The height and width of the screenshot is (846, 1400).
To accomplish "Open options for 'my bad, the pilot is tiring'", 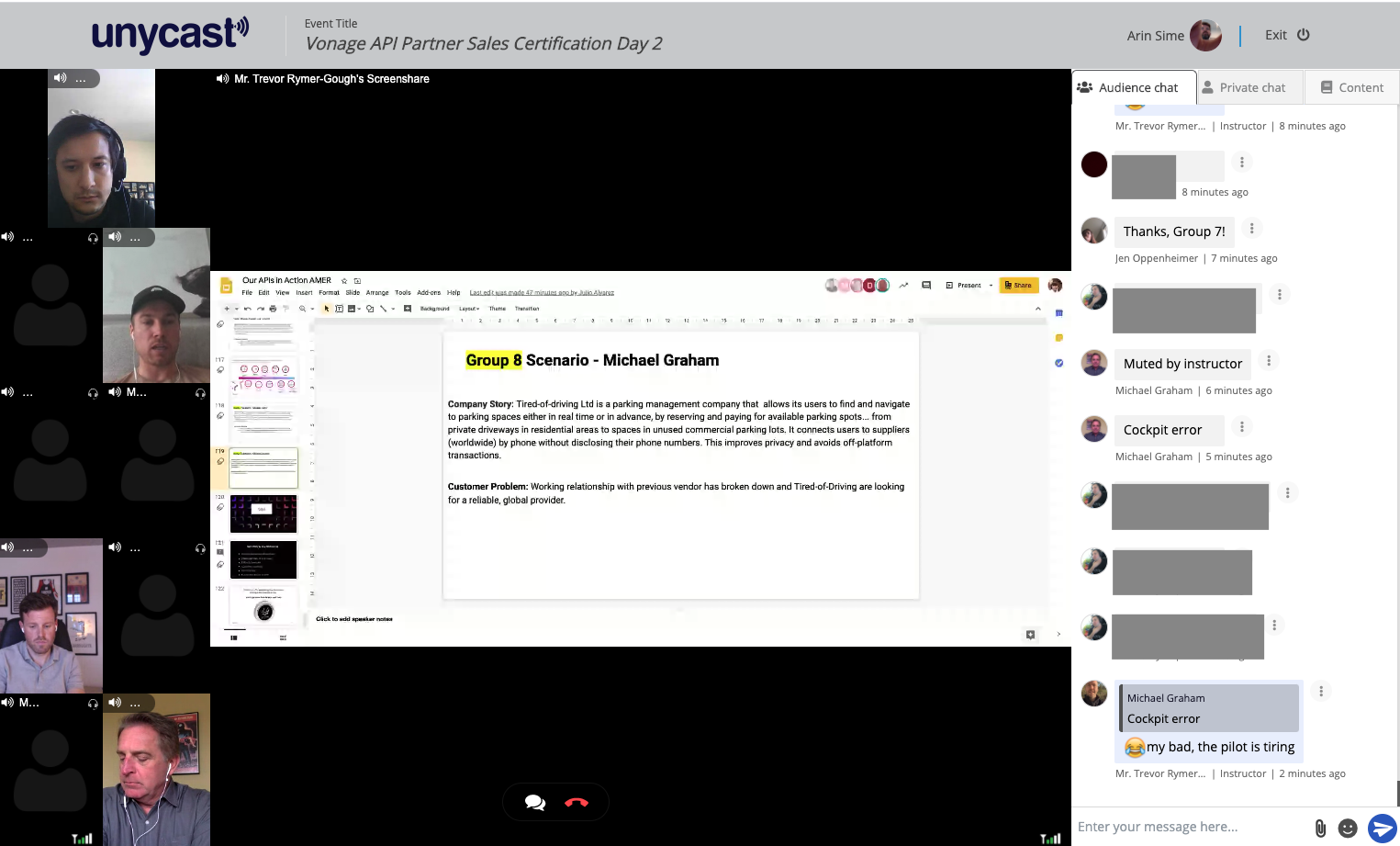I will point(1321,692).
